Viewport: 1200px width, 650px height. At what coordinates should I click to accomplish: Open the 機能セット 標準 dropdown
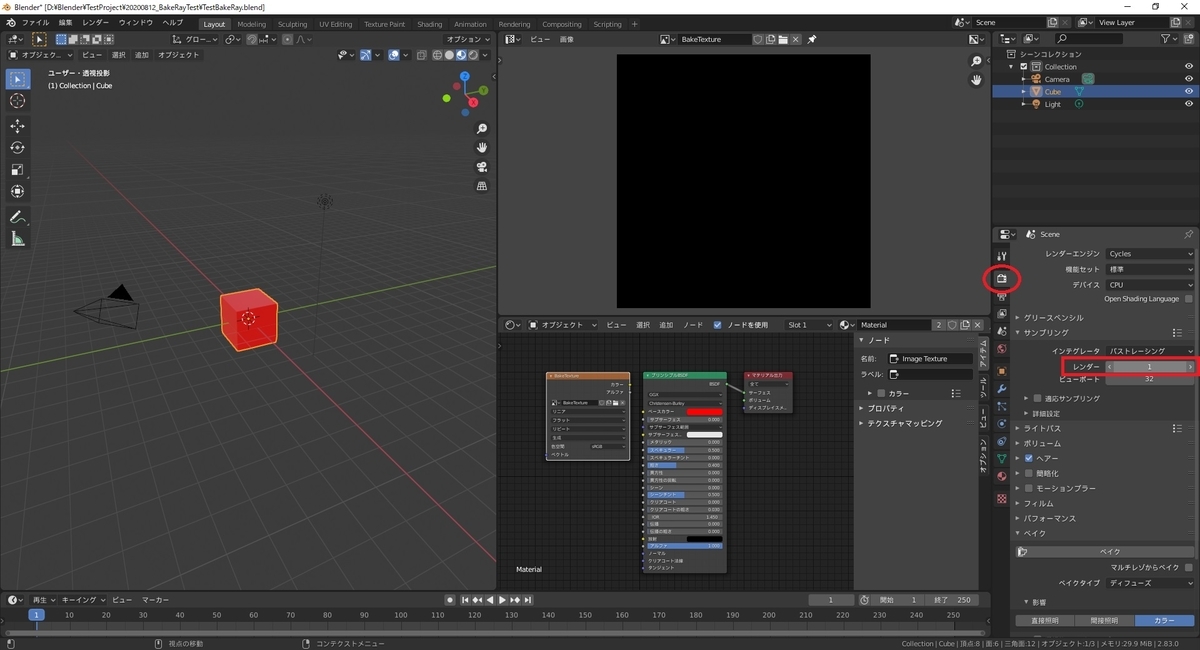pos(1150,269)
